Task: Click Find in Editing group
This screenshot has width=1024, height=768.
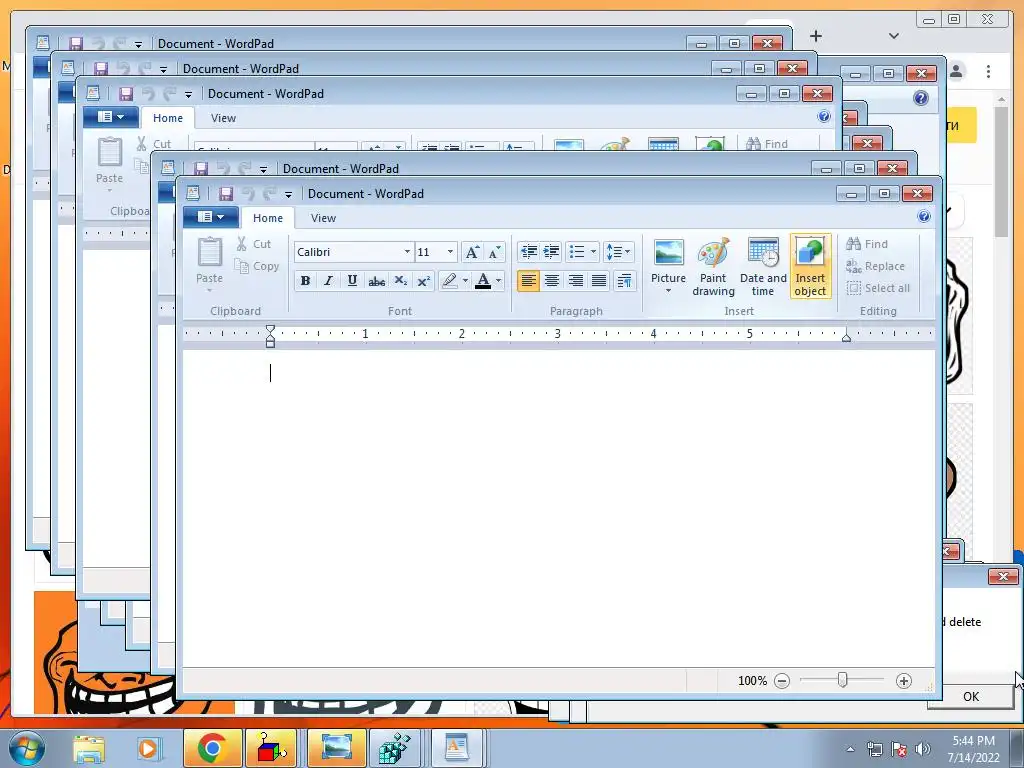Action: [867, 244]
